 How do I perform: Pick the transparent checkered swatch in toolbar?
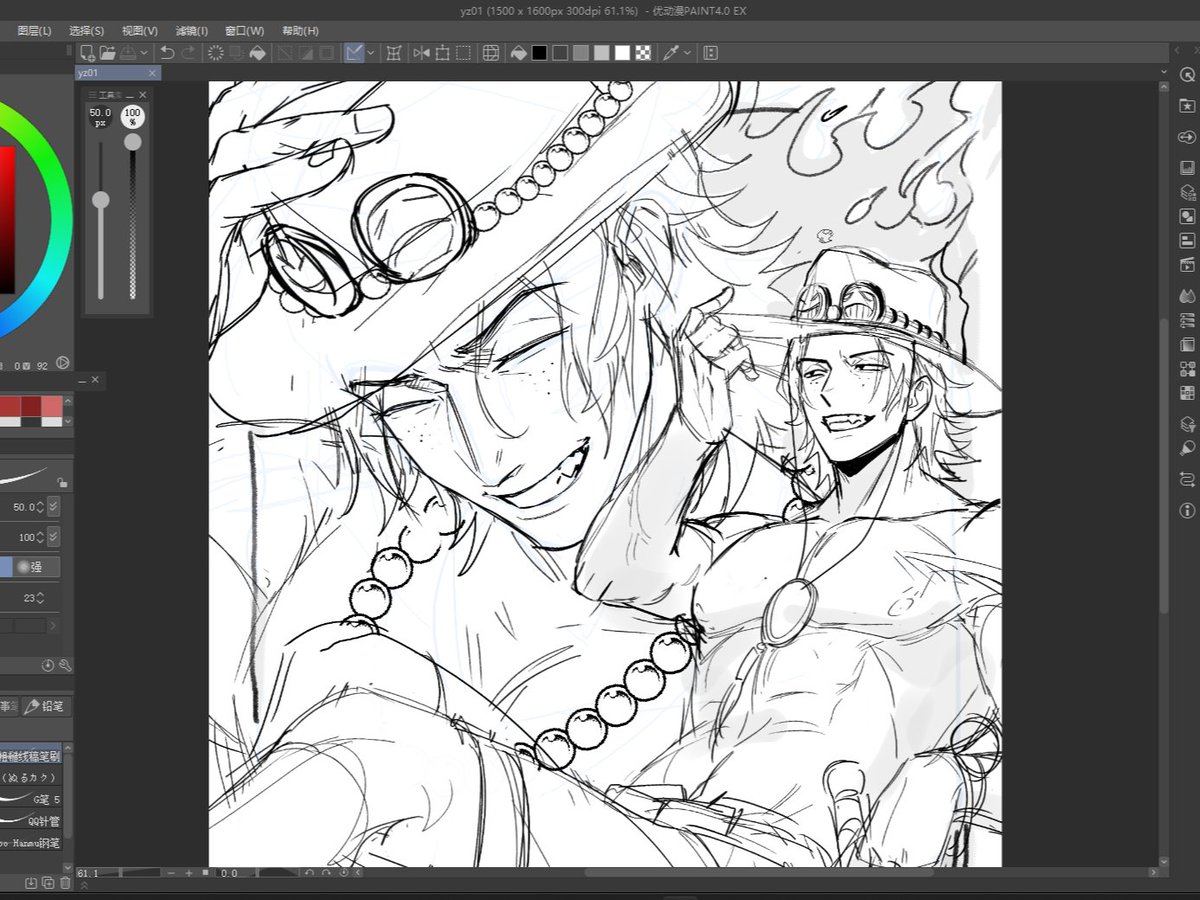(x=643, y=52)
